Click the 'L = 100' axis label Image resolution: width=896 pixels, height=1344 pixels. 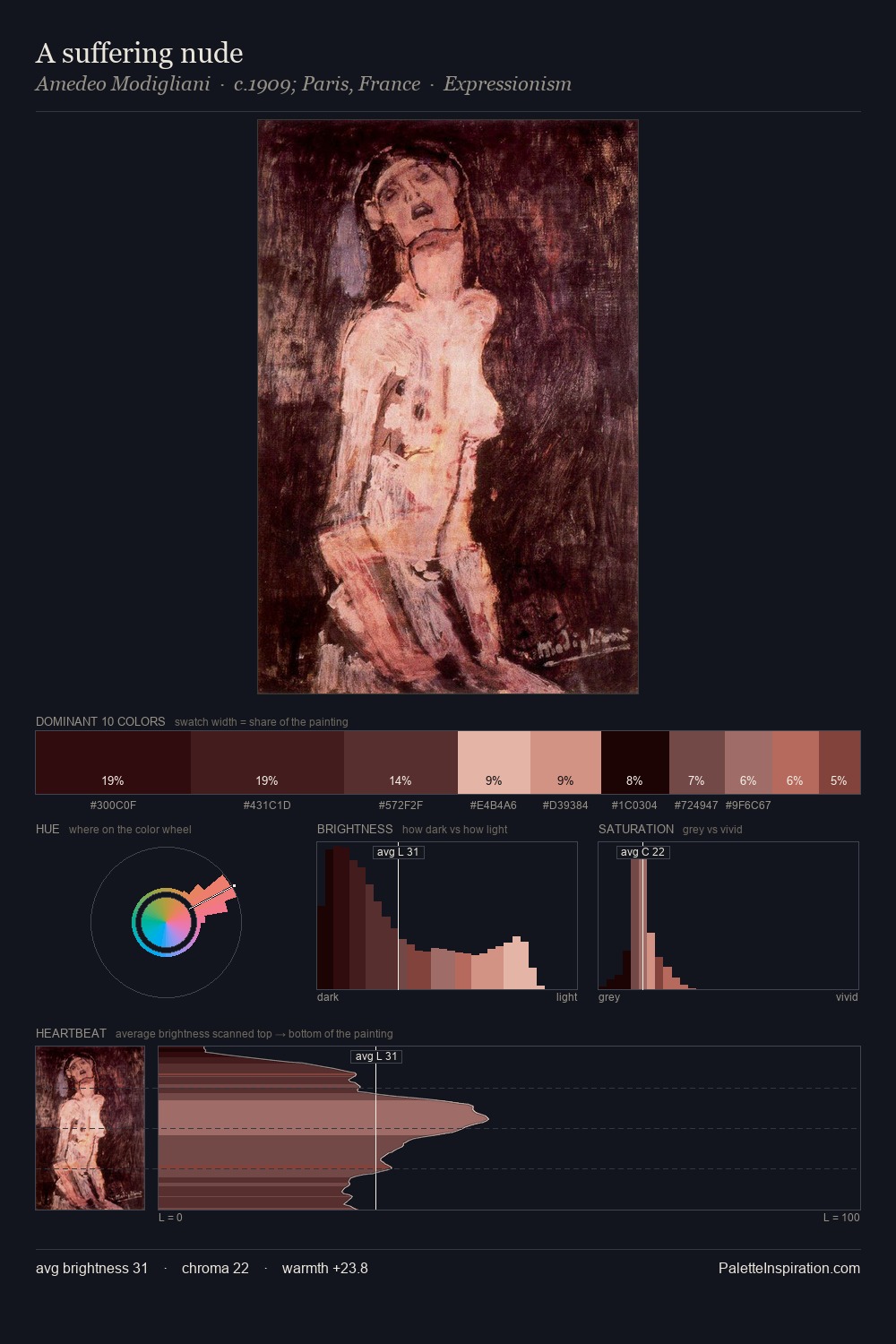pyautogui.click(x=841, y=1218)
